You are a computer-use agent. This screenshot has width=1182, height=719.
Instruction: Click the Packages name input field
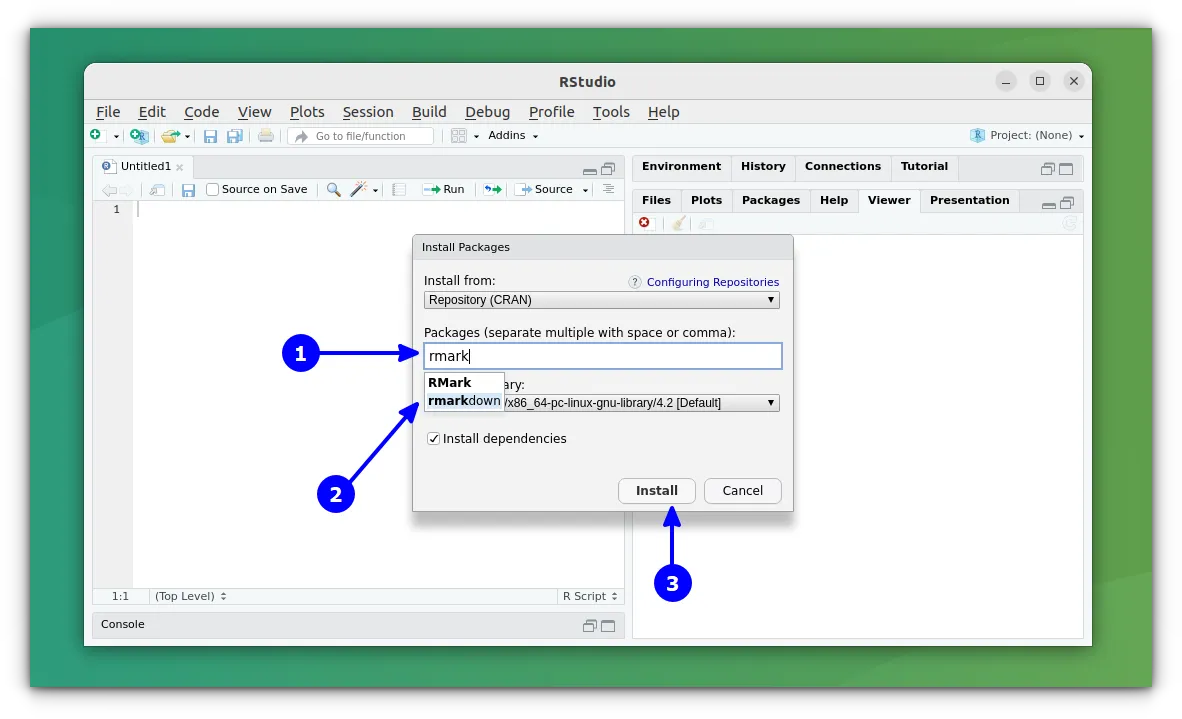coord(602,356)
